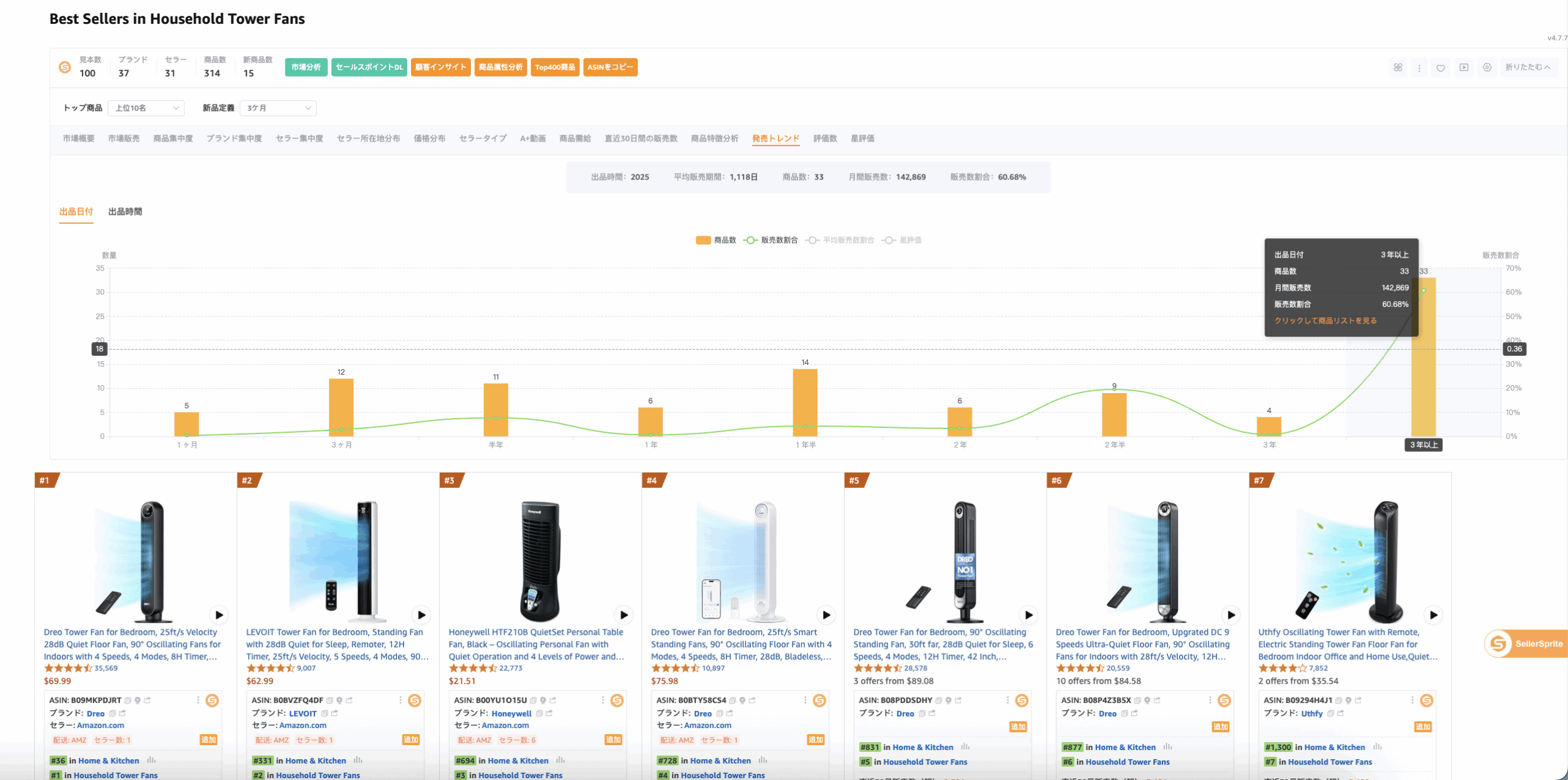Open the LEVOIT Tower Fan product title link

(x=337, y=644)
